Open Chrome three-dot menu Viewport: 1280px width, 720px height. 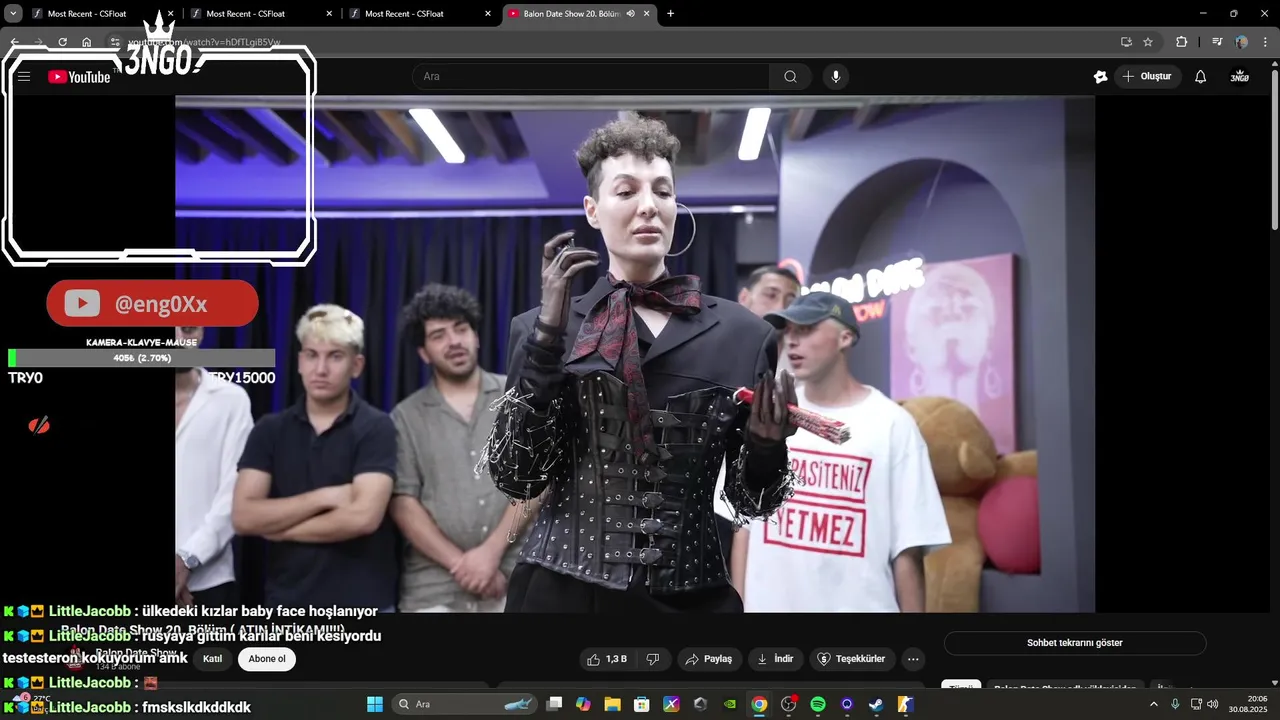tap(1266, 42)
